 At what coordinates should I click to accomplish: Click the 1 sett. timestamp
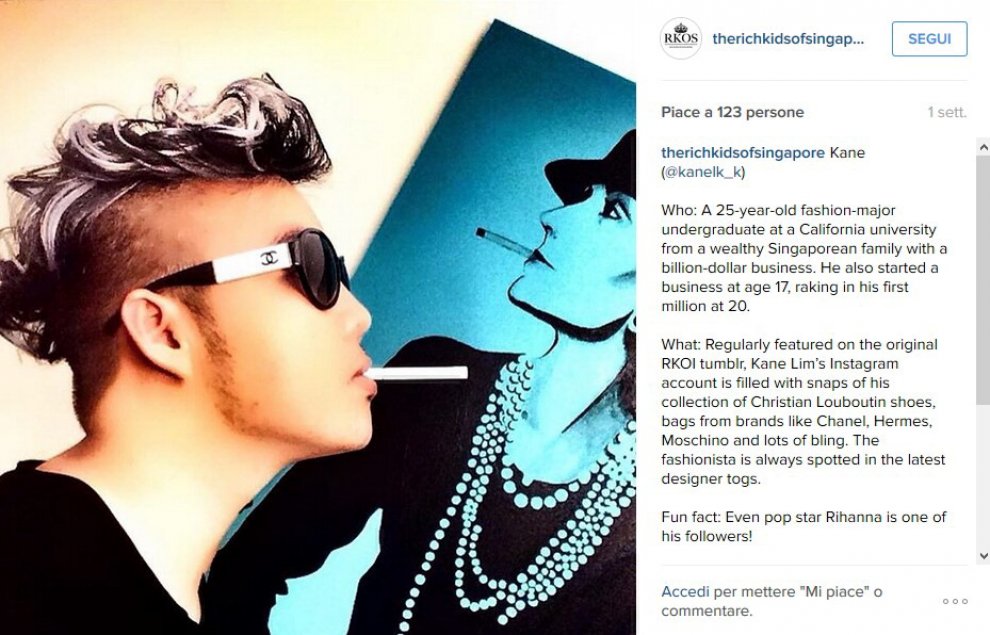(947, 112)
